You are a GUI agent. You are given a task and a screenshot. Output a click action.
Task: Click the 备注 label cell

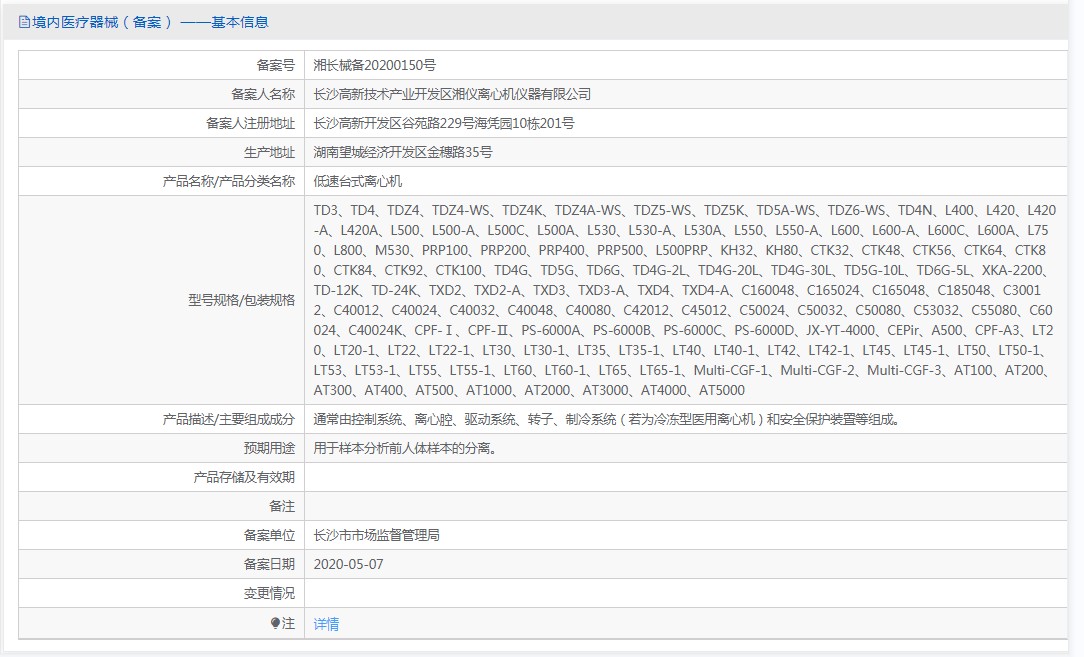(x=162, y=506)
